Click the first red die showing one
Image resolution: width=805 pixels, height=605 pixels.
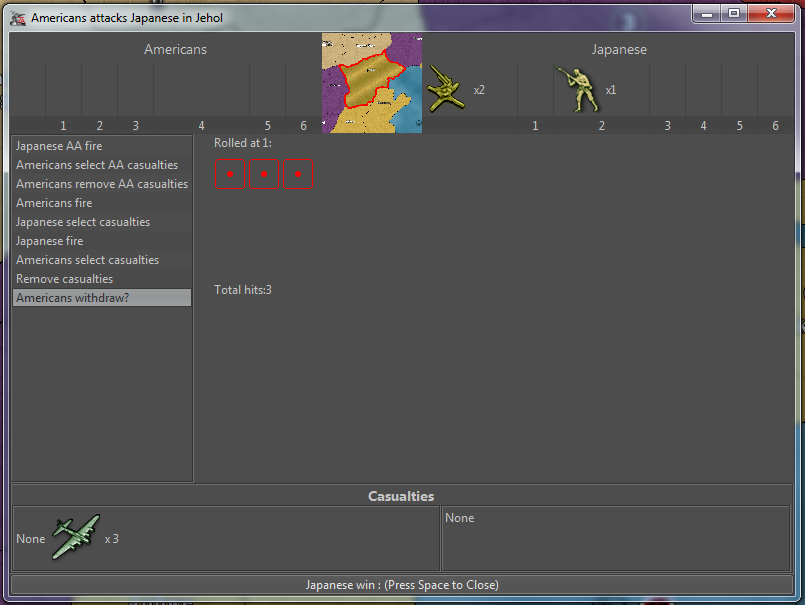coord(230,174)
